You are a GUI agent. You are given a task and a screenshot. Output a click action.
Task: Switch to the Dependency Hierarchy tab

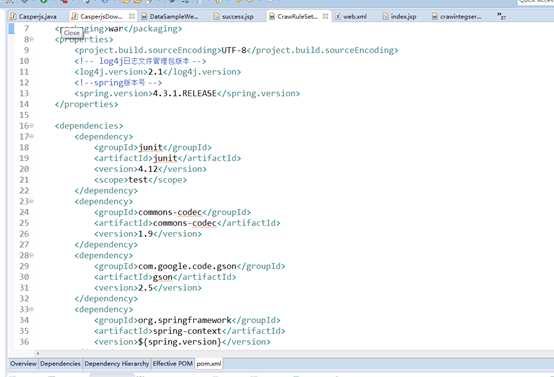pos(117,364)
